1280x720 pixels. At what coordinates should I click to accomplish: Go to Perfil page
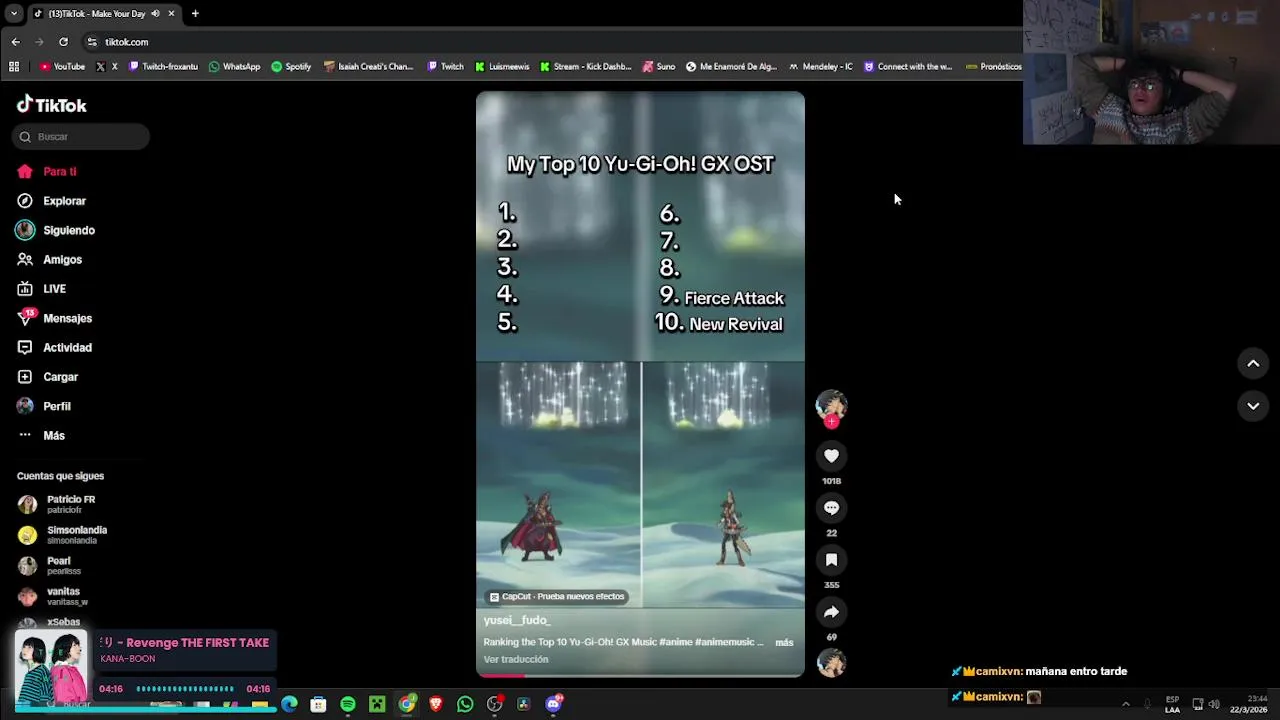pyautogui.click(x=44, y=406)
